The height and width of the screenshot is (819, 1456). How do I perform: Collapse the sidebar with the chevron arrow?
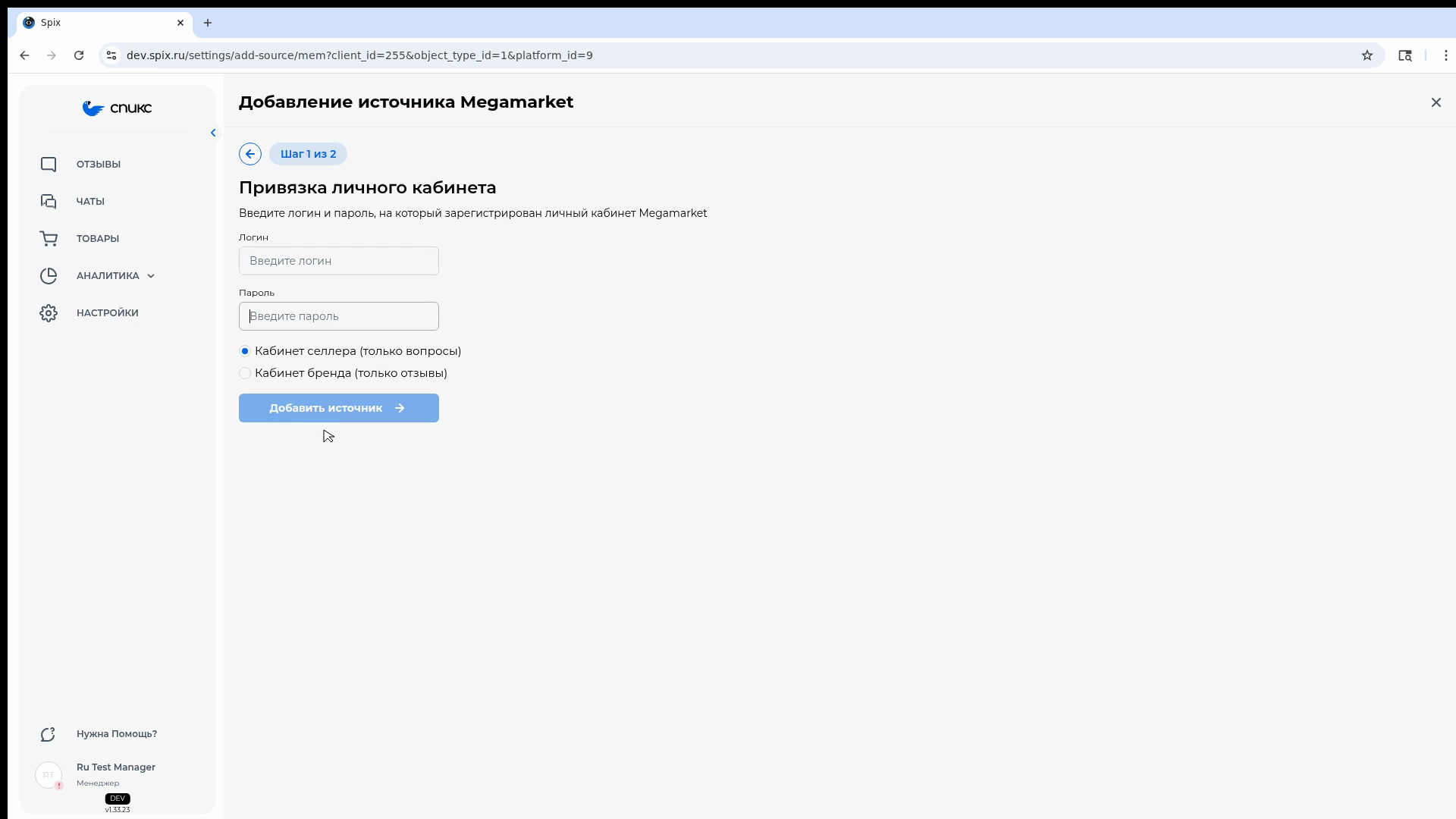point(213,133)
